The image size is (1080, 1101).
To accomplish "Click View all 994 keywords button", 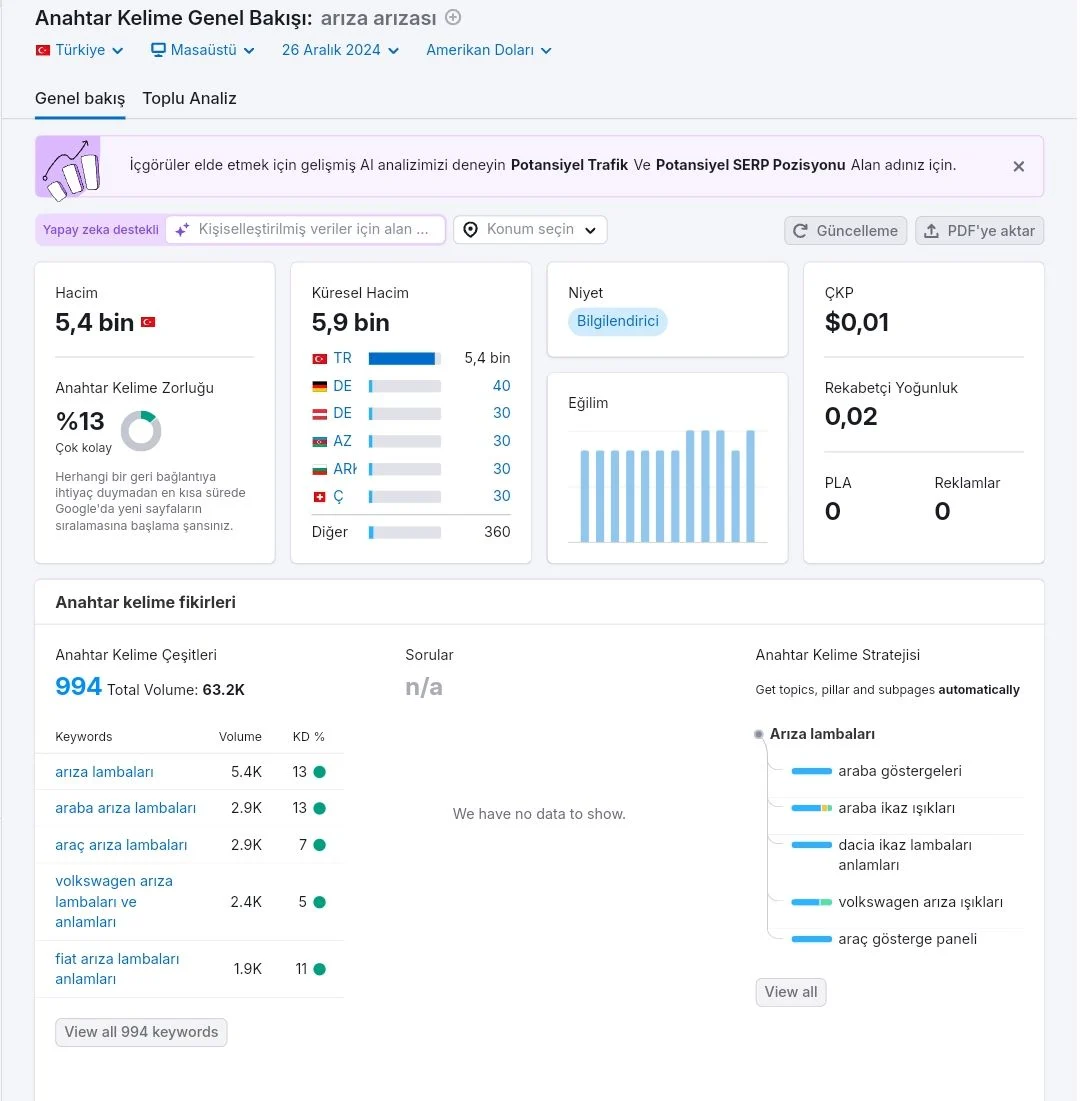I will click(141, 1032).
